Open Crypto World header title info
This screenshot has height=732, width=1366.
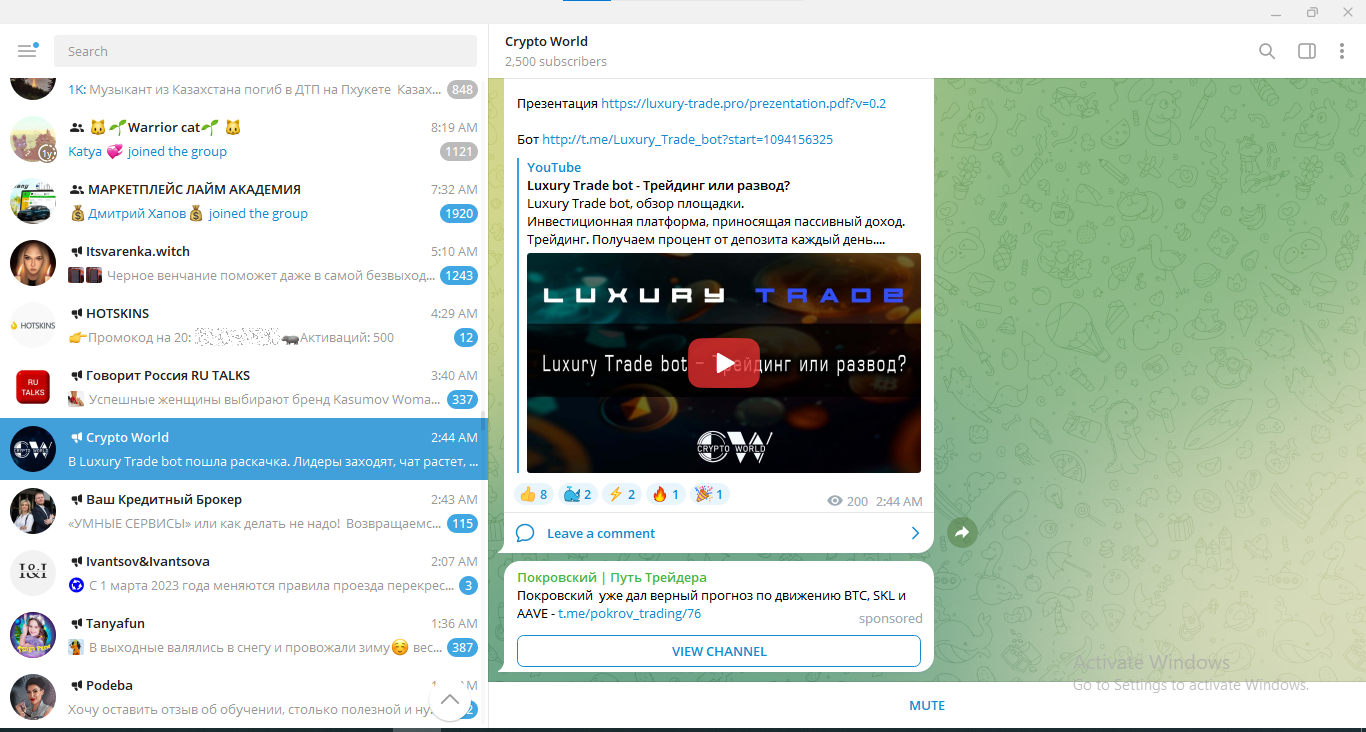pos(546,41)
